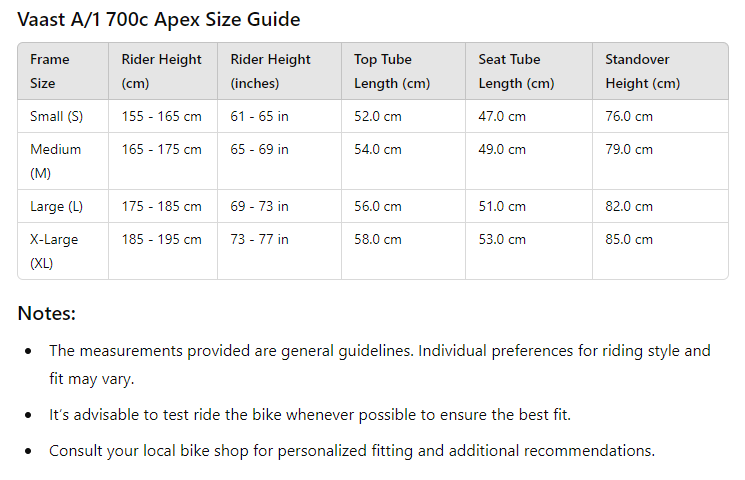
Task: Click the 76.0 cm standover height value
Action: coord(629,116)
